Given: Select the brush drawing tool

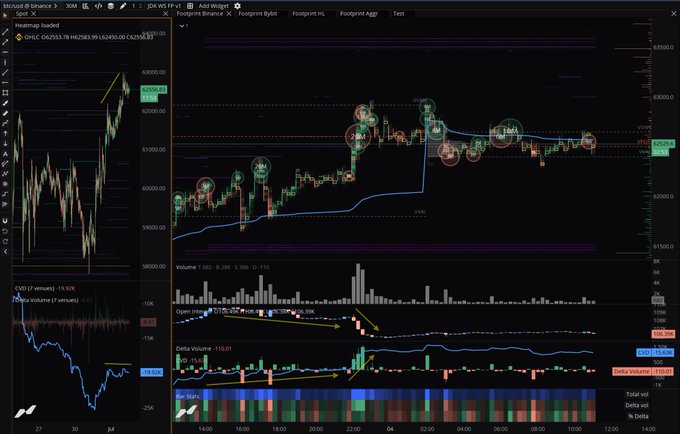Looking at the screenshot, I should tap(5, 103).
